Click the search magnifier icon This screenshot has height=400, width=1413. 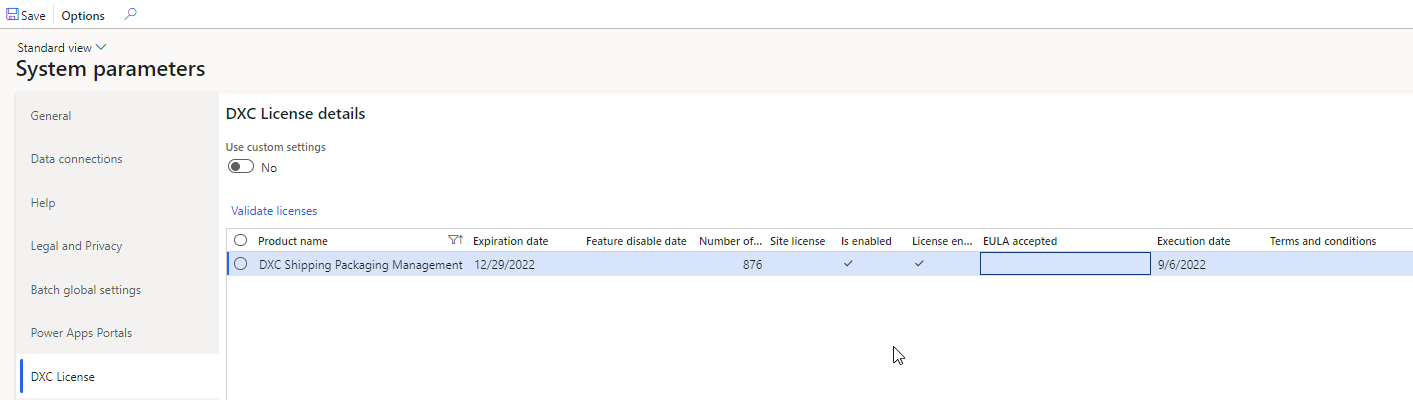pos(130,15)
